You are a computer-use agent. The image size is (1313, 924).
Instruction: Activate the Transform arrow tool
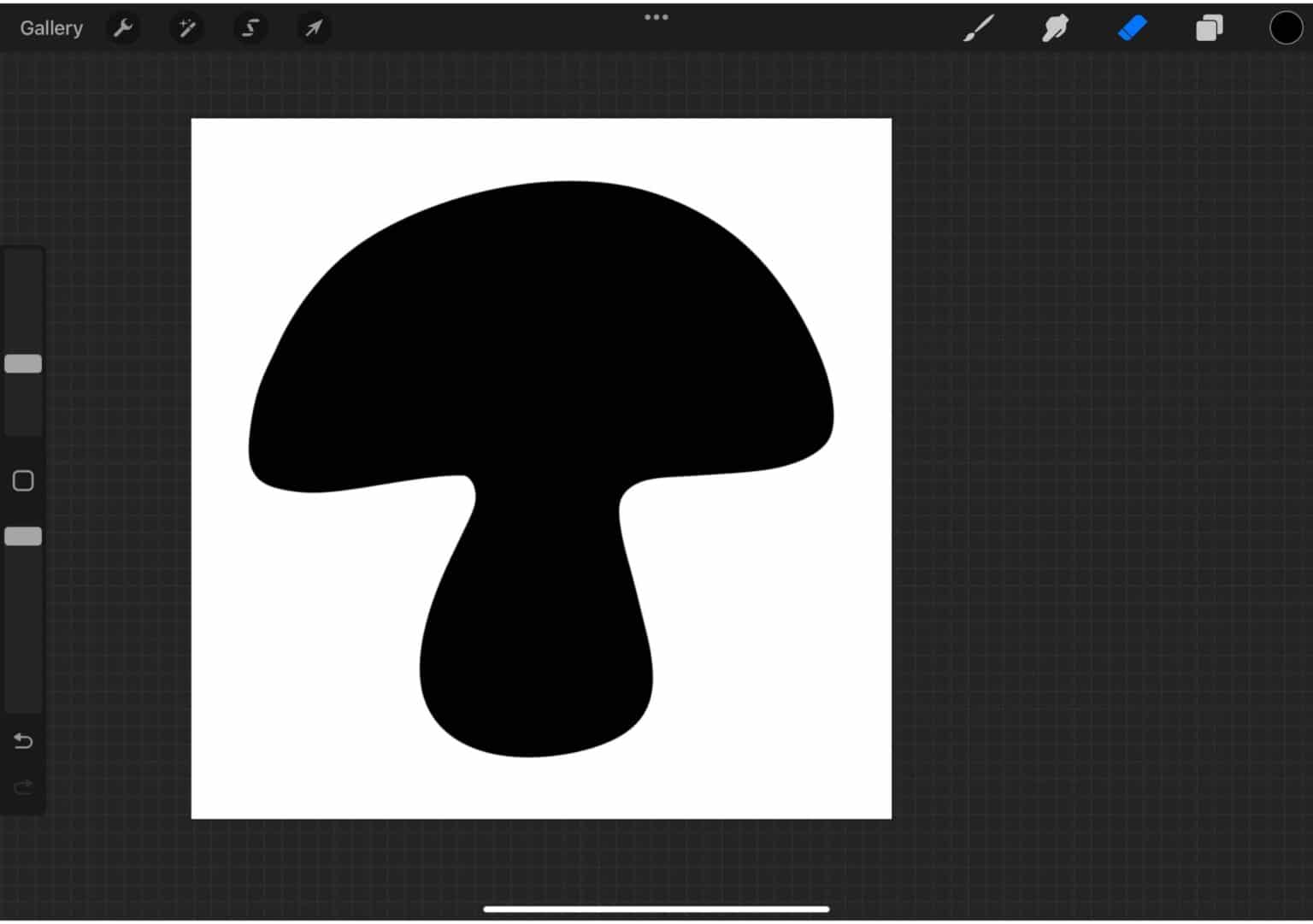click(313, 27)
